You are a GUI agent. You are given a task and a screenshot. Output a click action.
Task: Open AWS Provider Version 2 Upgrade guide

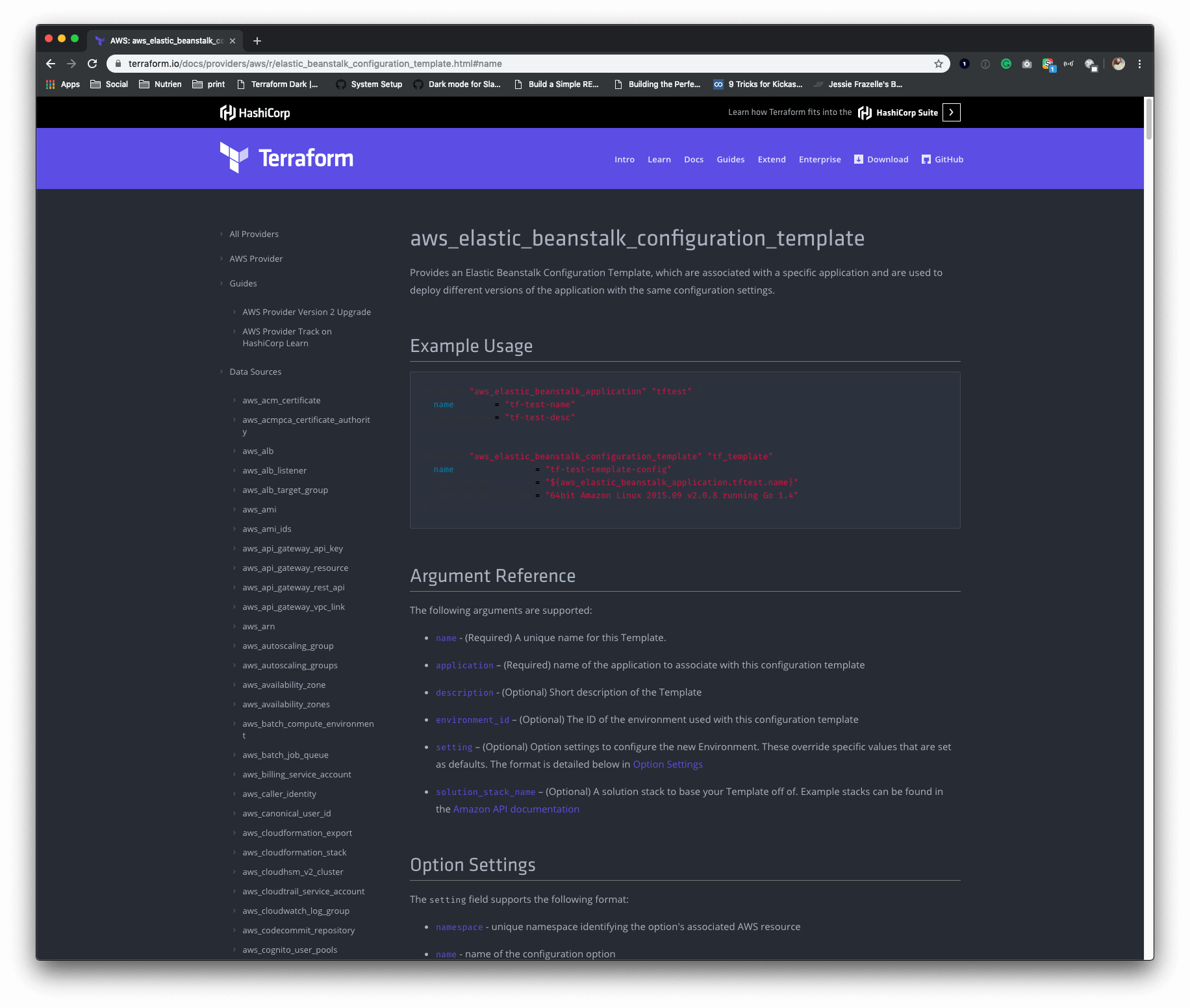click(307, 312)
